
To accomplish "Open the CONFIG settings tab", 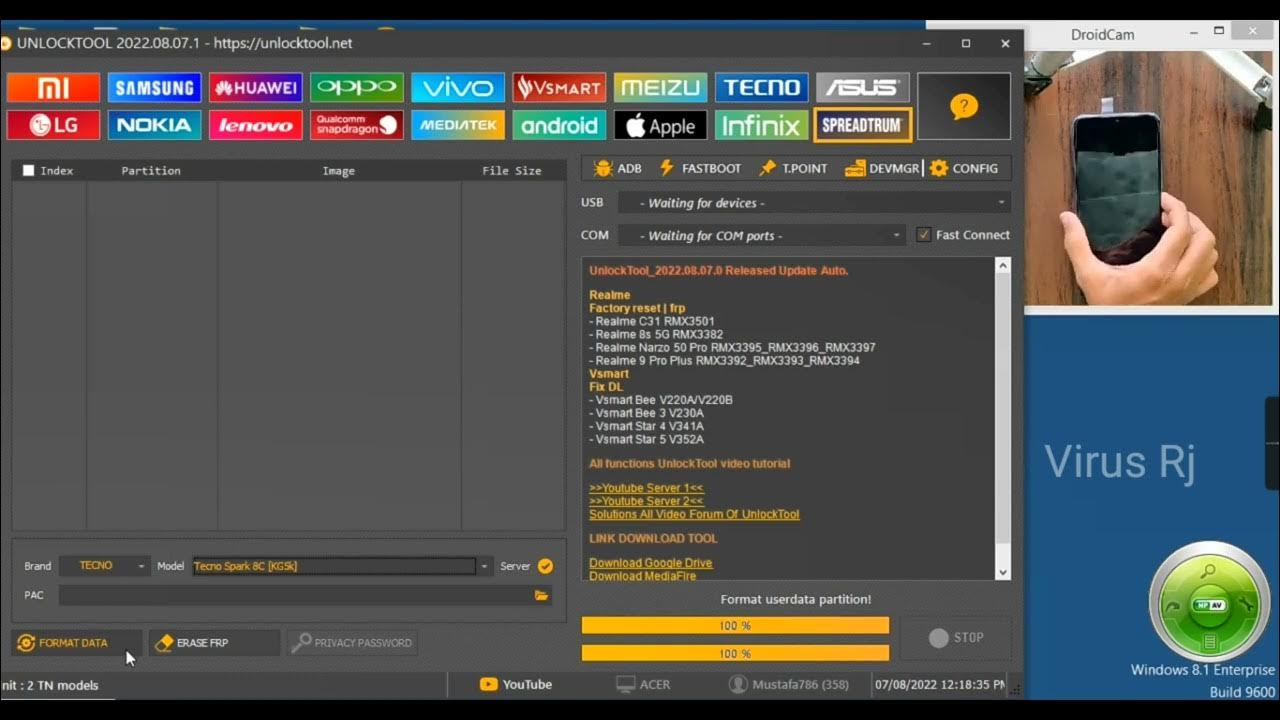I will pyautogui.click(x=964, y=168).
